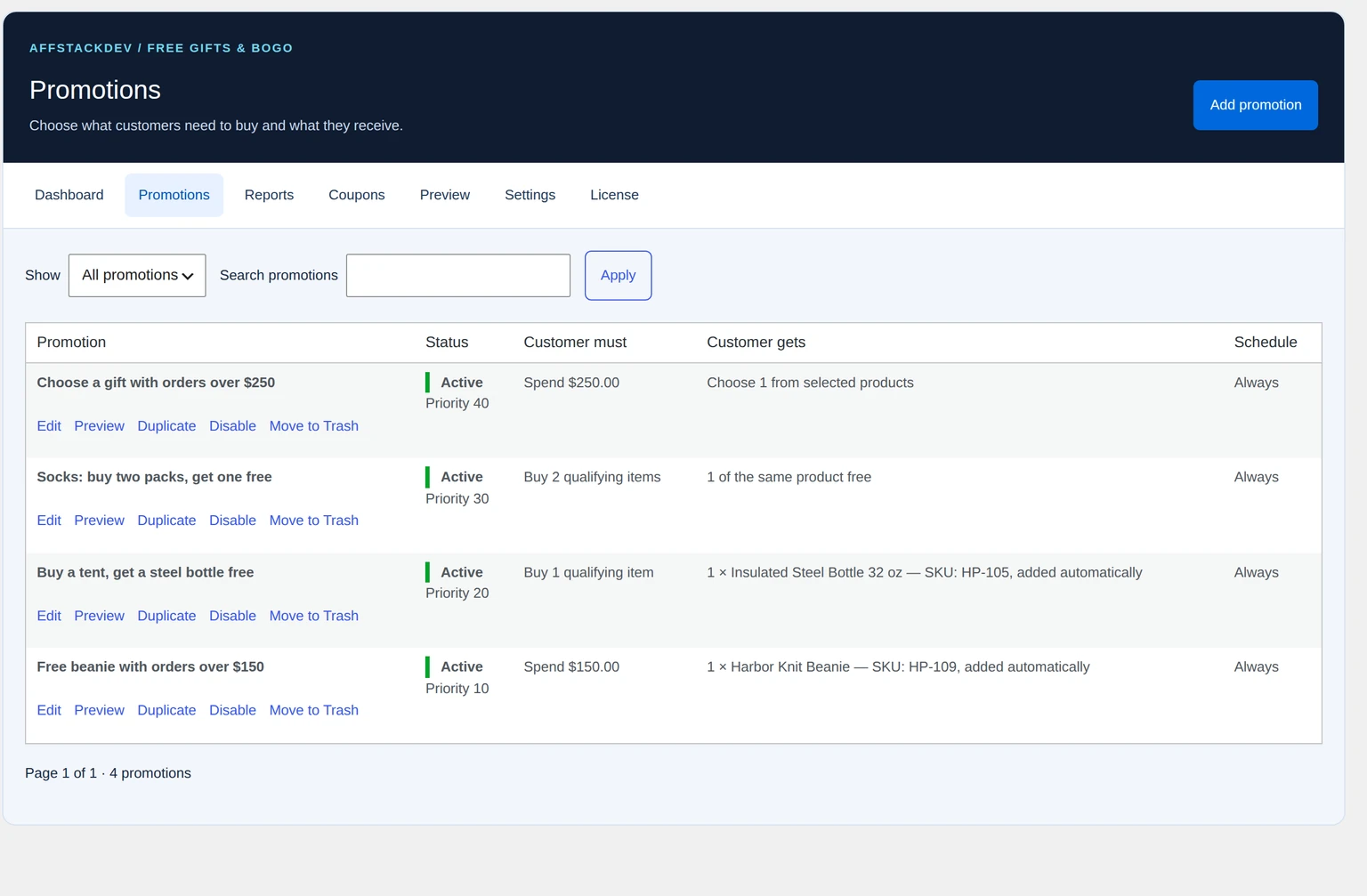Click the 'Priority 40' status text
The height and width of the screenshot is (896, 1367).
point(457,403)
